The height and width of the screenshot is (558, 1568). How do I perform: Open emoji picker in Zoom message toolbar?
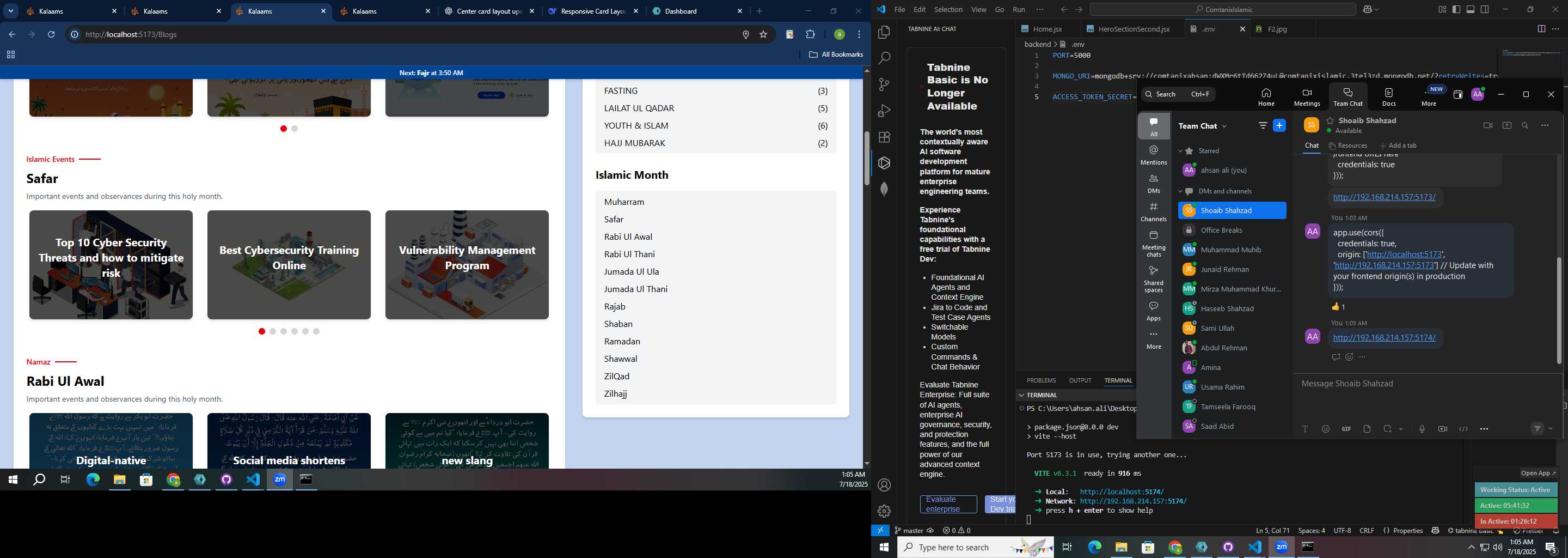click(1326, 429)
